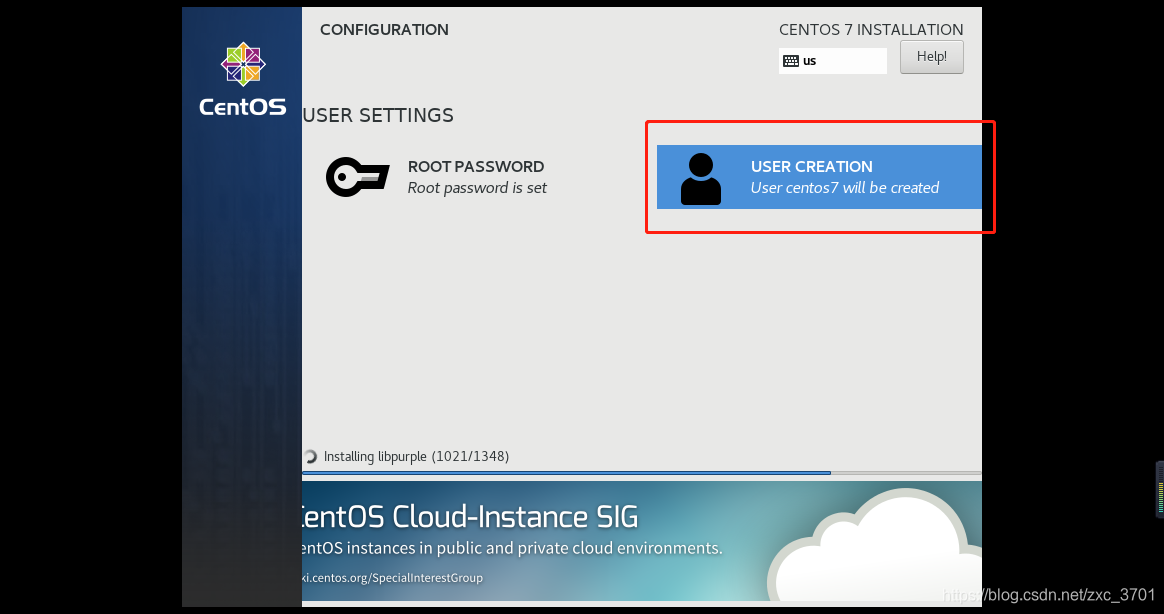The height and width of the screenshot is (614, 1164).
Task: Click the 'Installing libpurple (1021/1348)' status text
Action: click(x=416, y=457)
